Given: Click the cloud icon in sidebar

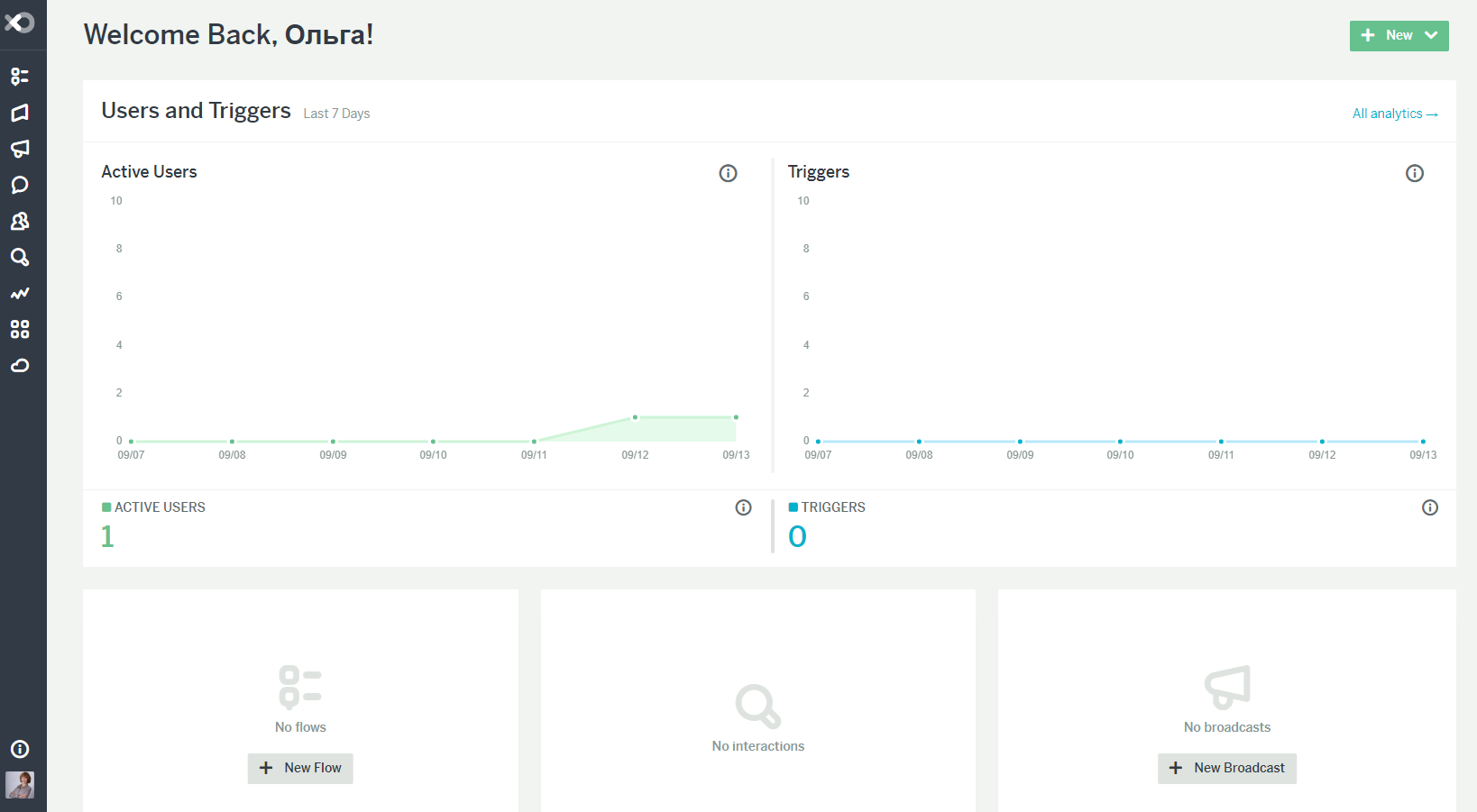Looking at the screenshot, I should tap(20, 366).
